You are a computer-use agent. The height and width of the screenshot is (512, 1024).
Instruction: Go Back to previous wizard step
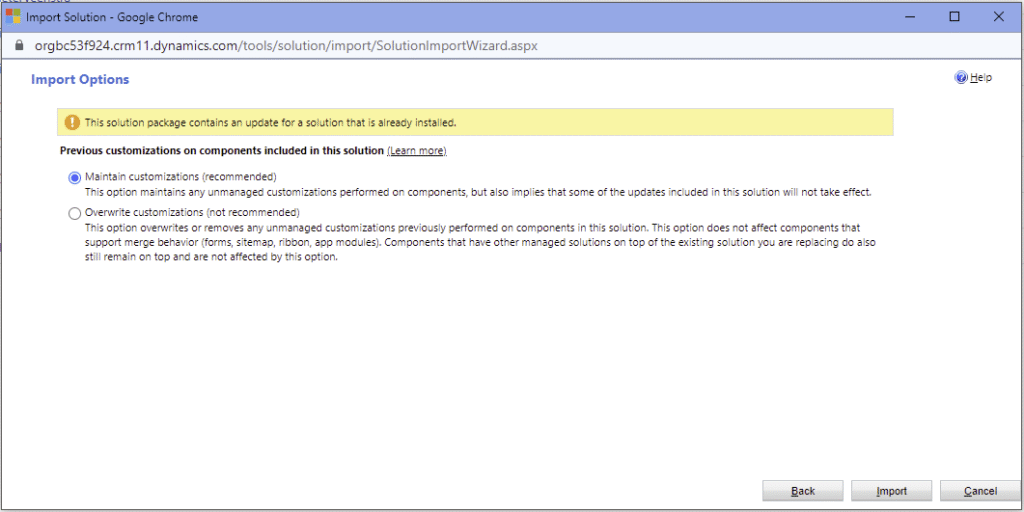tap(803, 491)
